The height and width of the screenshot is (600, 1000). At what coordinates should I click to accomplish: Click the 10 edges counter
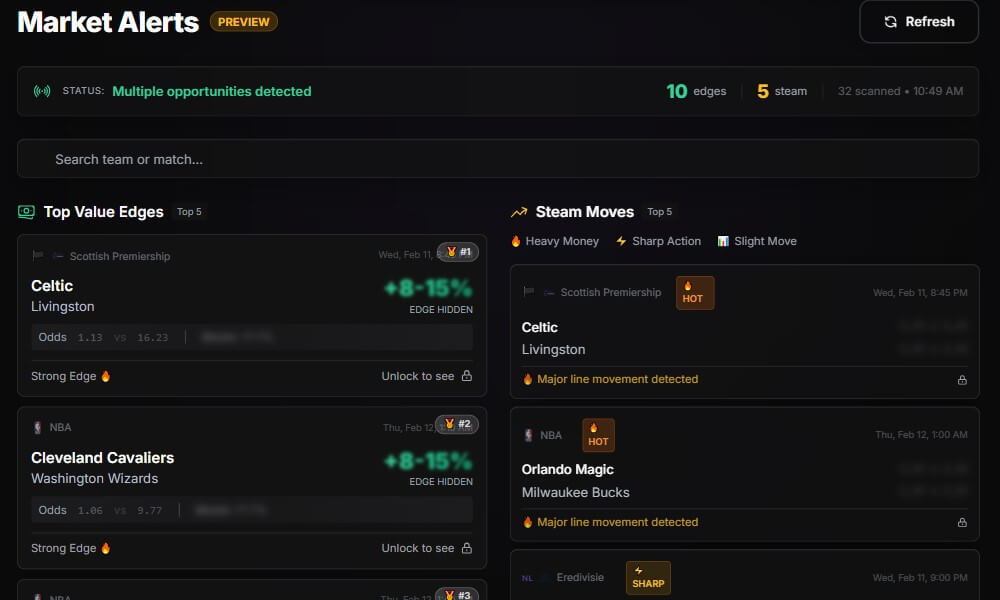697,90
